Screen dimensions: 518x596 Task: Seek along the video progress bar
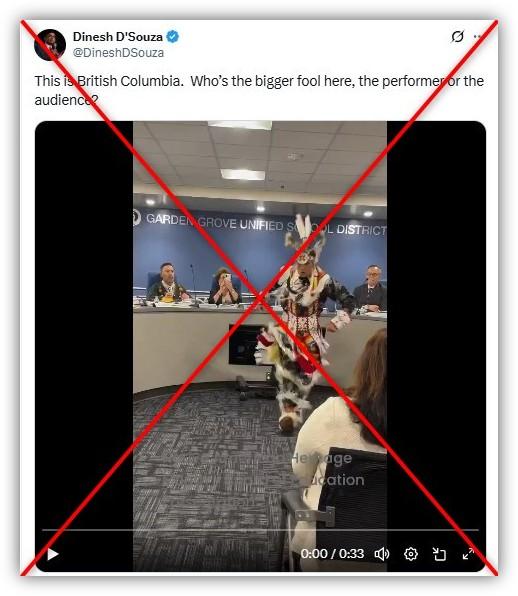(x=260, y=529)
